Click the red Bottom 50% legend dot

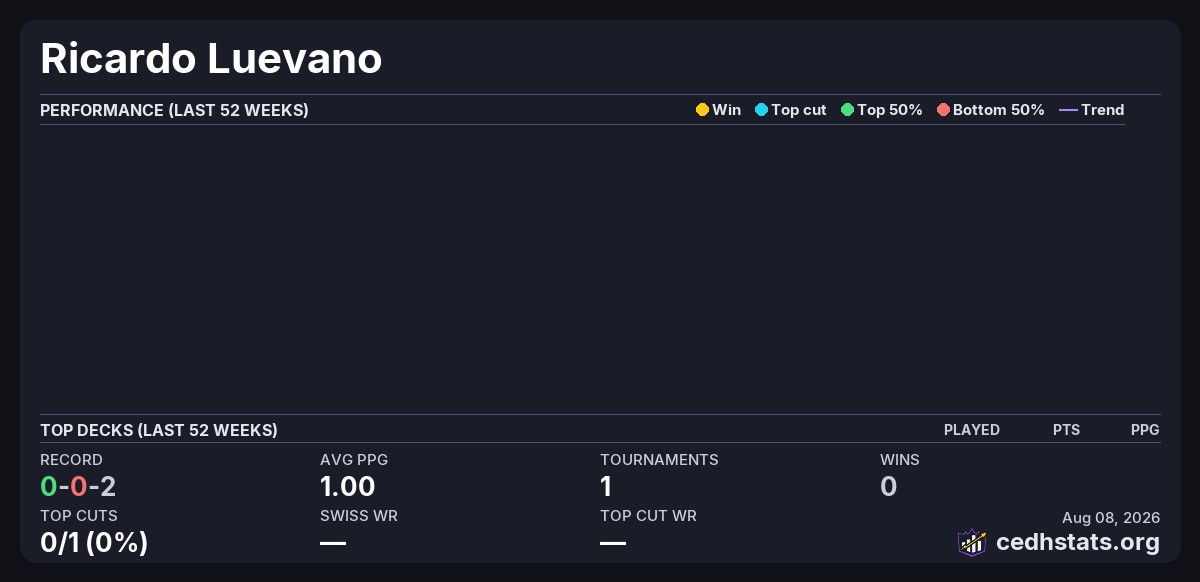[943, 110]
